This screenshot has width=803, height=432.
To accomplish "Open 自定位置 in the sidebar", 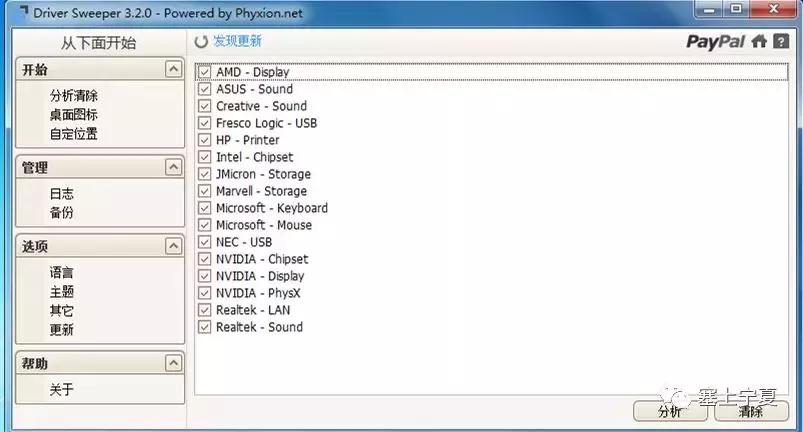I will [x=74, y=134].
